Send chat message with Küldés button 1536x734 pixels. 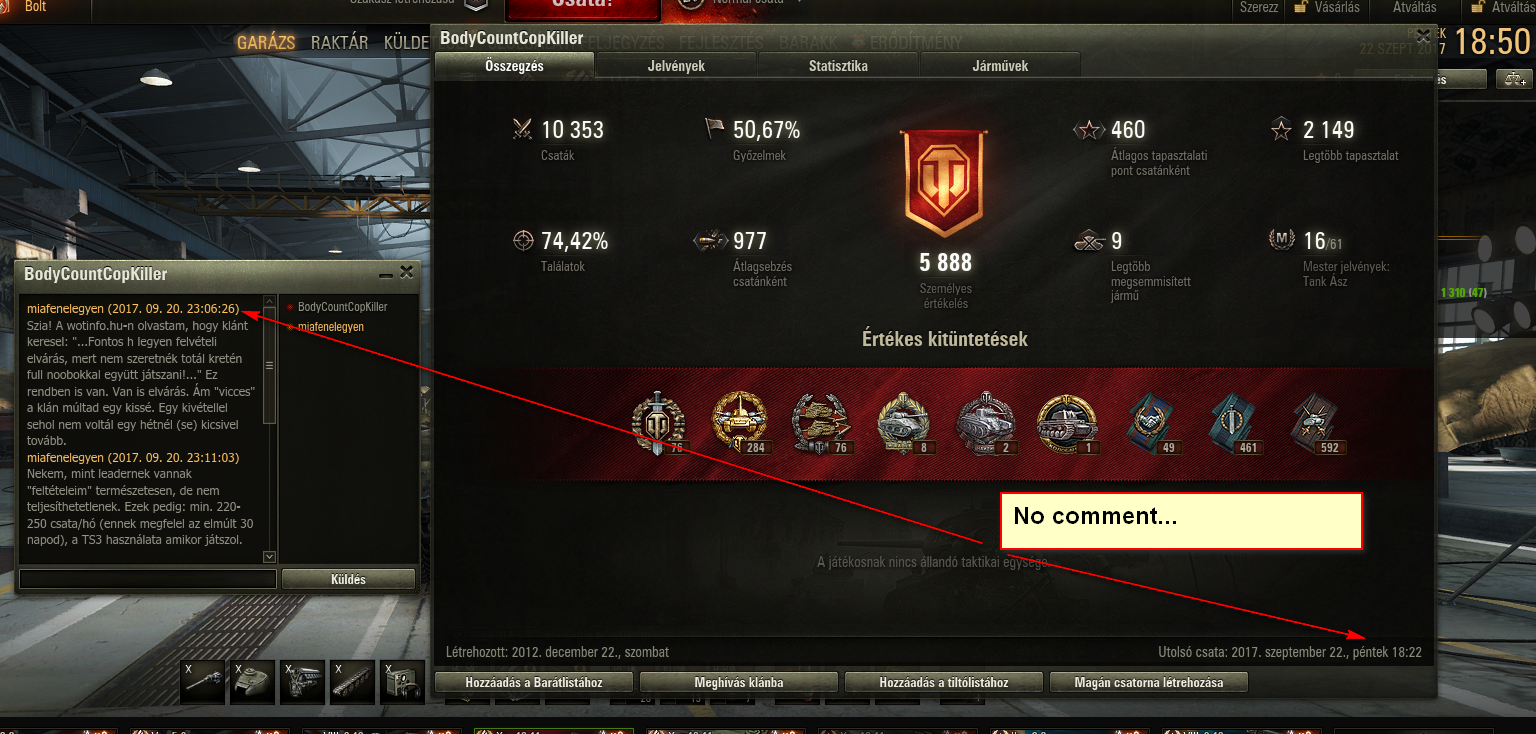point(348,579)
